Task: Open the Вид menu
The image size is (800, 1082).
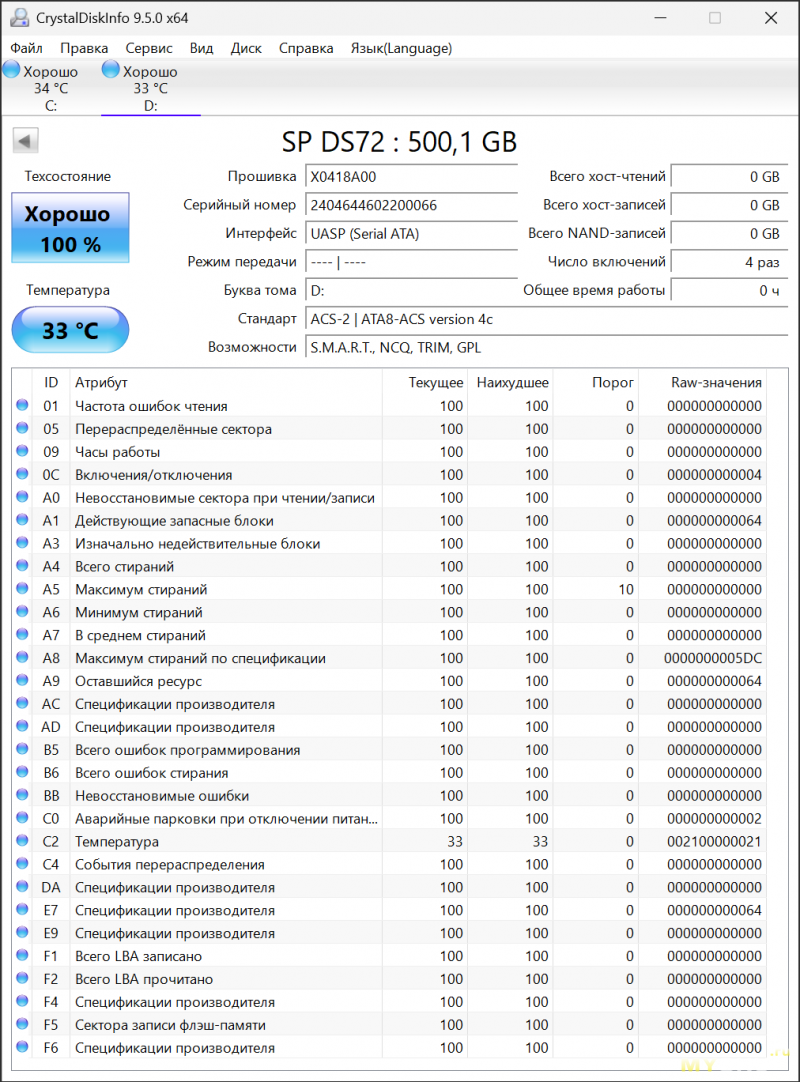Action: pyautogui.click(x=201, y=48)
